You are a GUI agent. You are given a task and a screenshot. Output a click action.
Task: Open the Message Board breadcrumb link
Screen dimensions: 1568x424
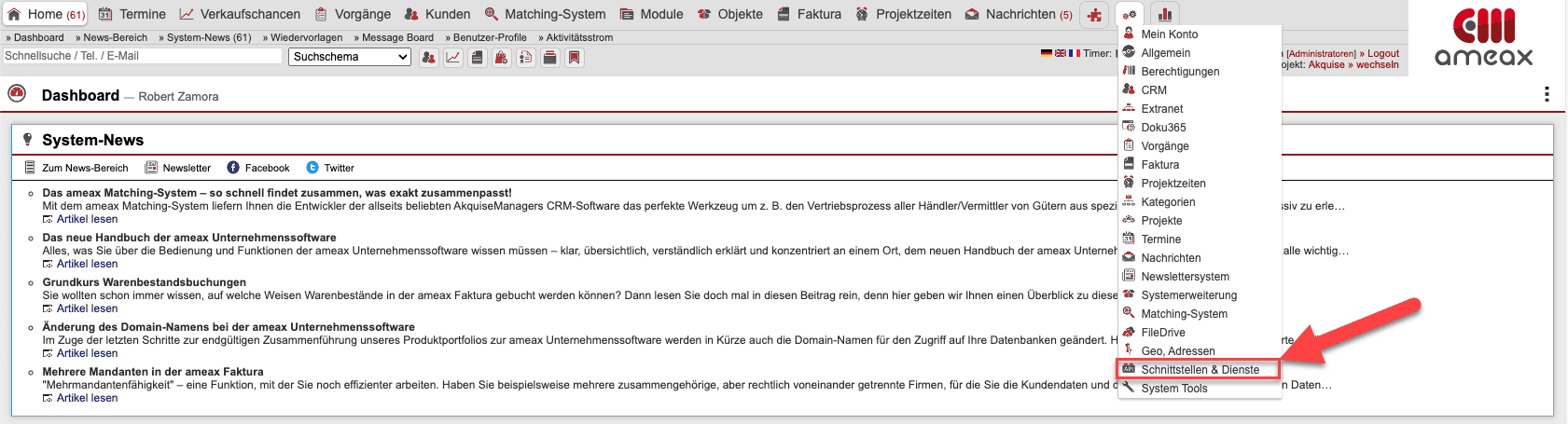click(x=397, y=37)
